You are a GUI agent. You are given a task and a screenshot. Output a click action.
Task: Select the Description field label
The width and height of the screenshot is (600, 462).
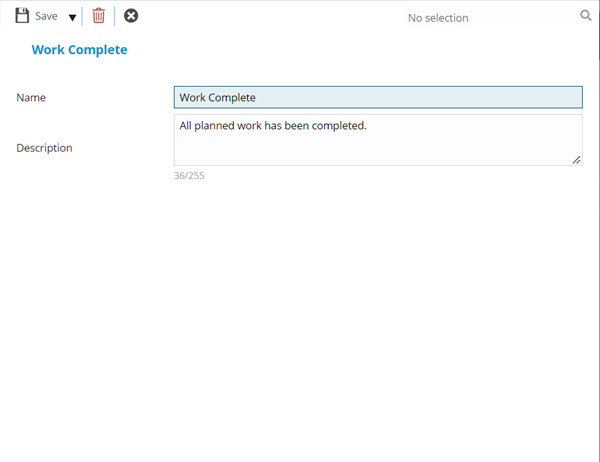[x=44, y=148]
